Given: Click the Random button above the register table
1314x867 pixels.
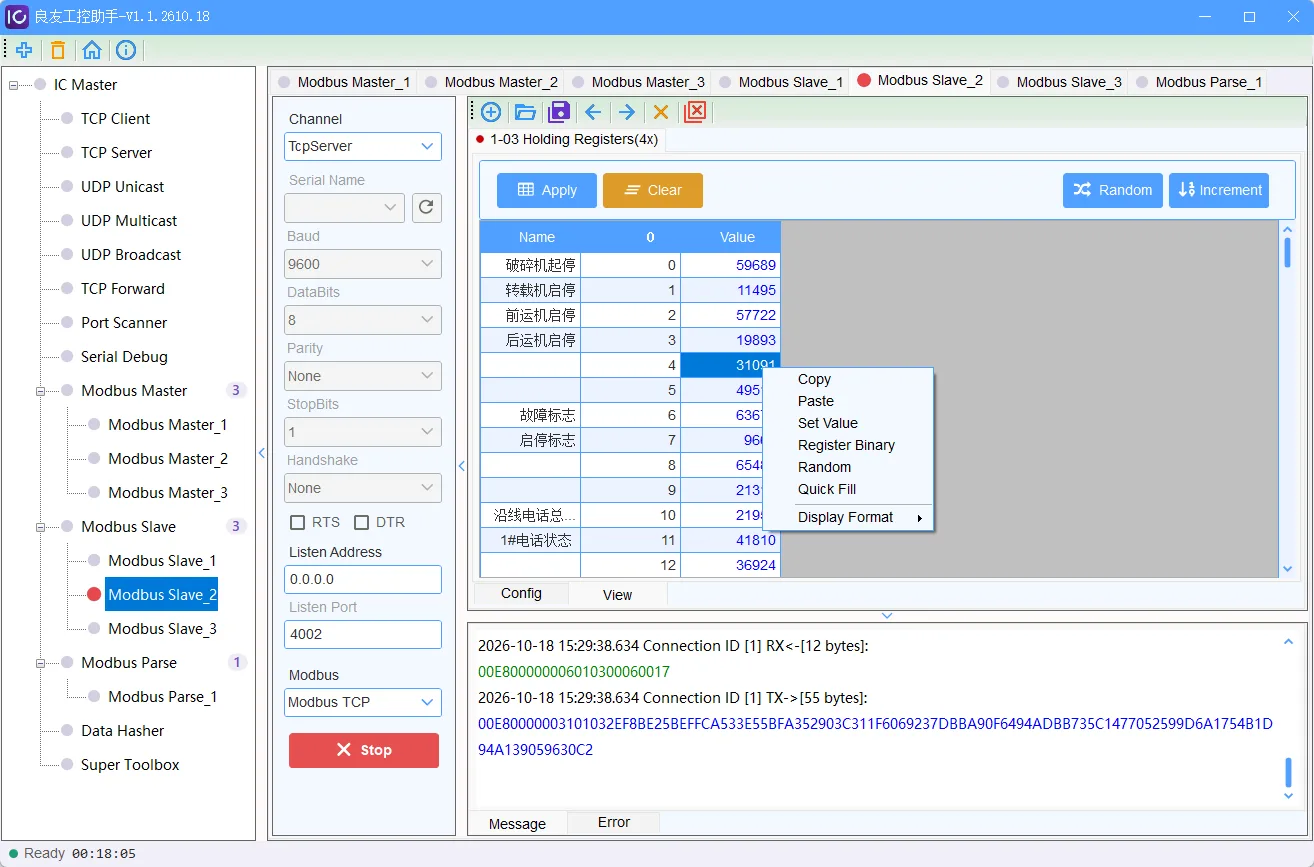Looking at the screenshot, I should click(1113, 190).
